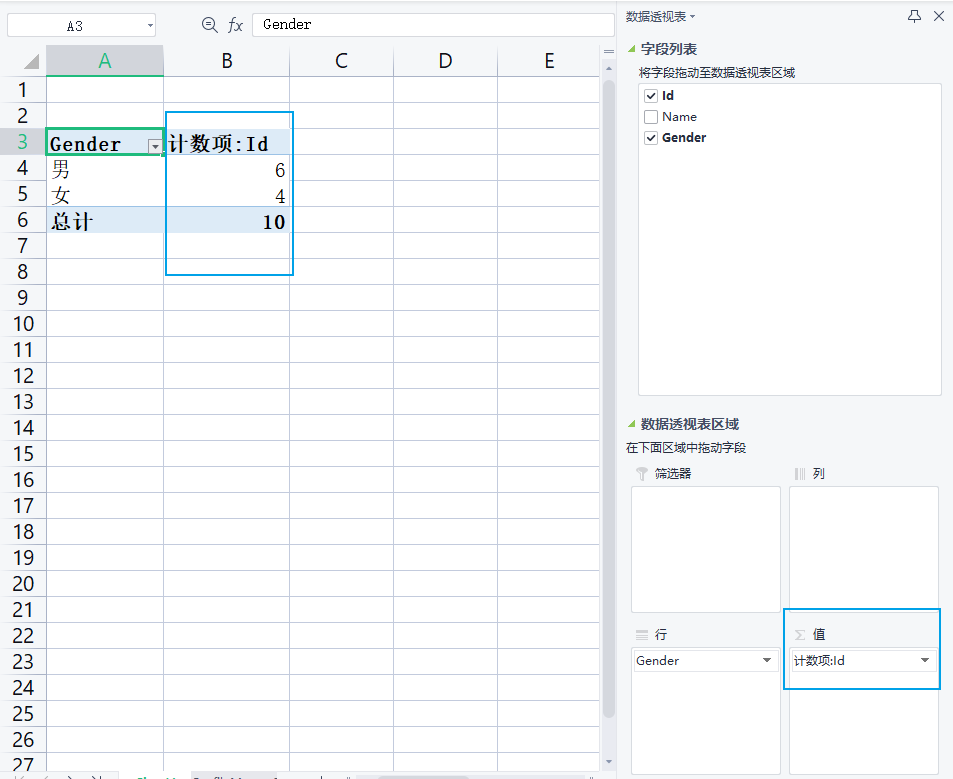
Task: Select column E header
Action: (549, 61)
